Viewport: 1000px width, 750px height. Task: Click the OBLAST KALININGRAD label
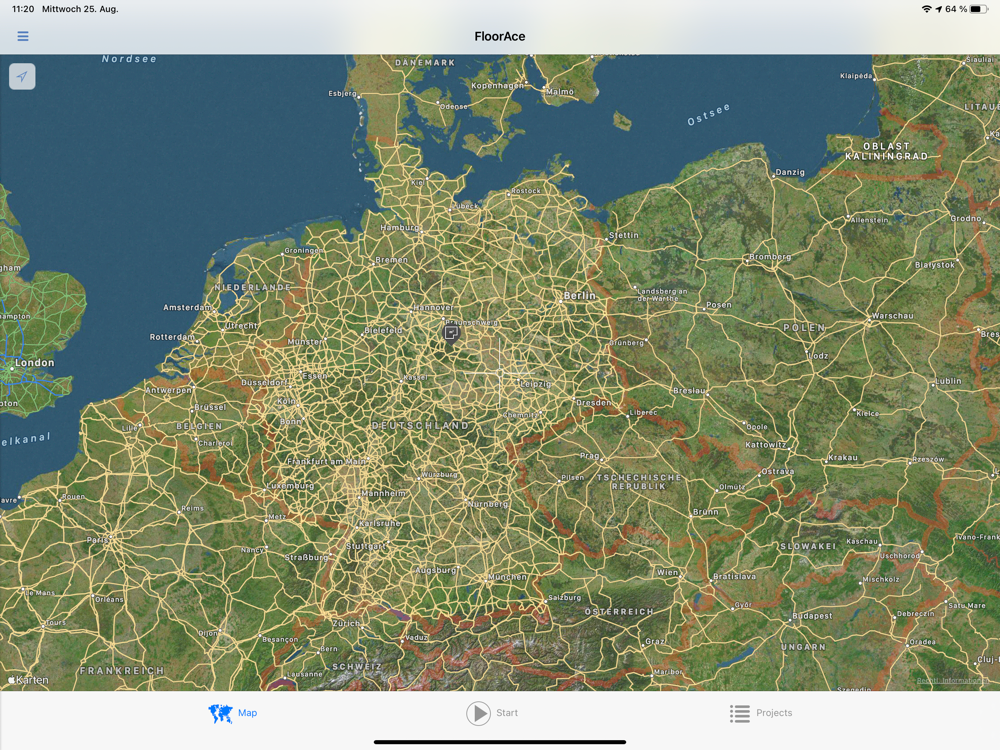(x=886, y=151)
